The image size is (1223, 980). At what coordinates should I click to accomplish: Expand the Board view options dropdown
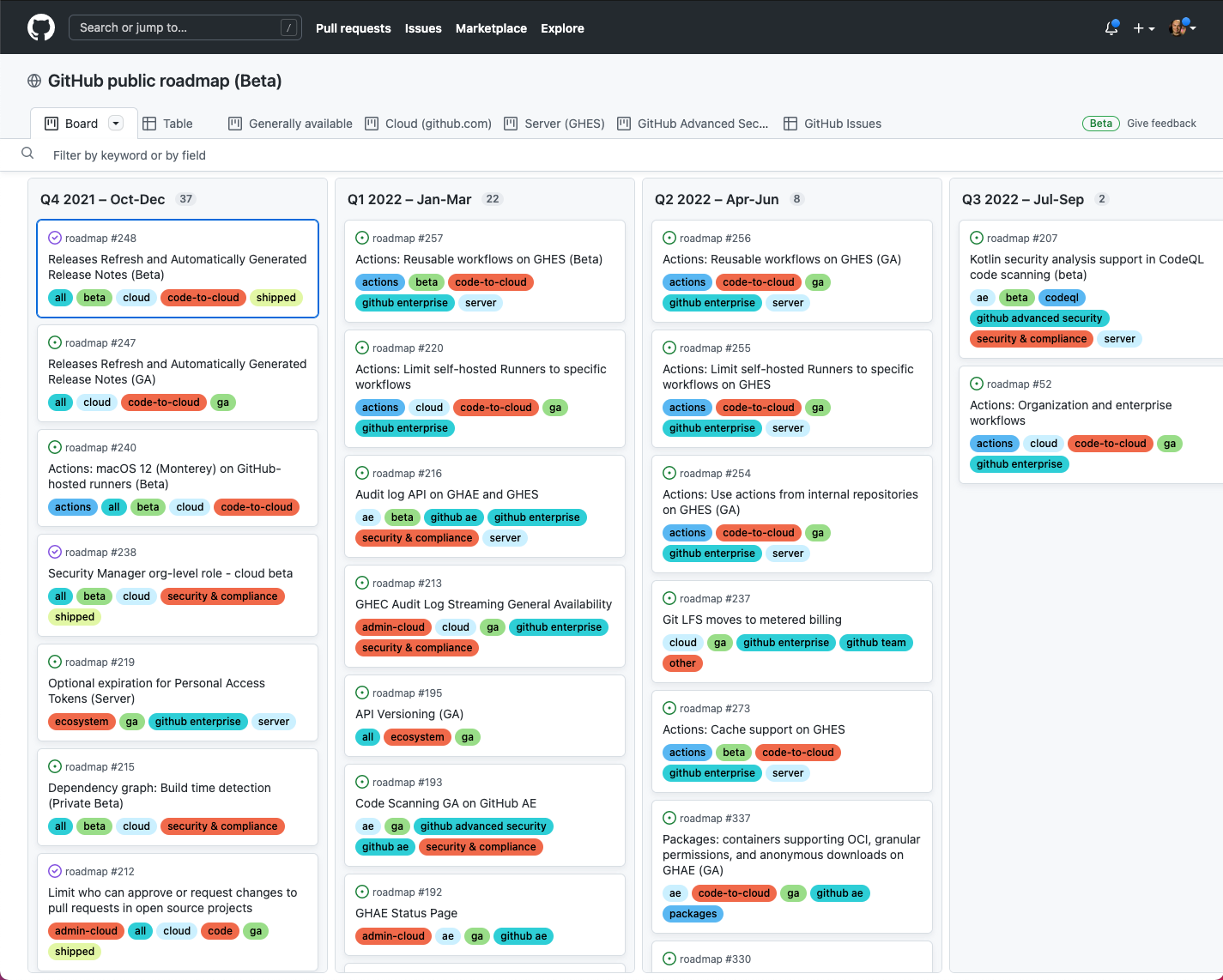(116, 124)
